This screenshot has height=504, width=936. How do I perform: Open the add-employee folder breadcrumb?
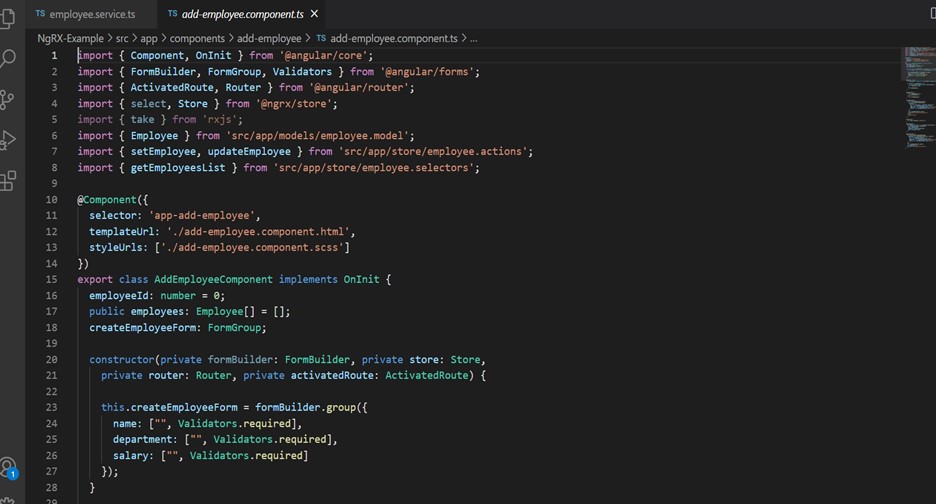269,38
